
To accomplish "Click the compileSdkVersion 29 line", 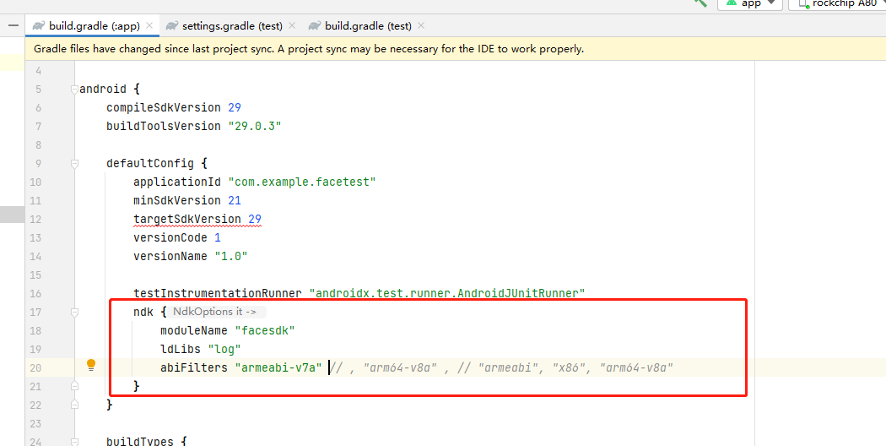I will click(174, 108).
